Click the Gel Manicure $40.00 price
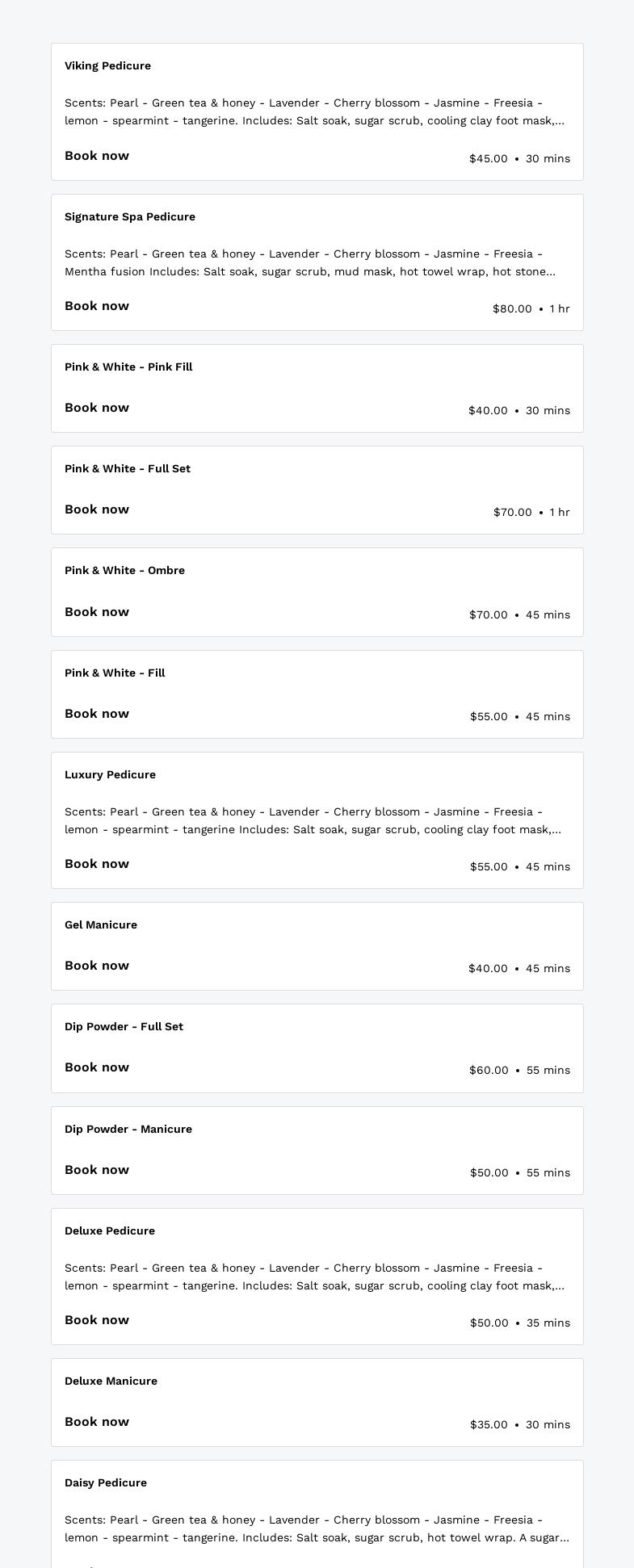 (488, 968)
